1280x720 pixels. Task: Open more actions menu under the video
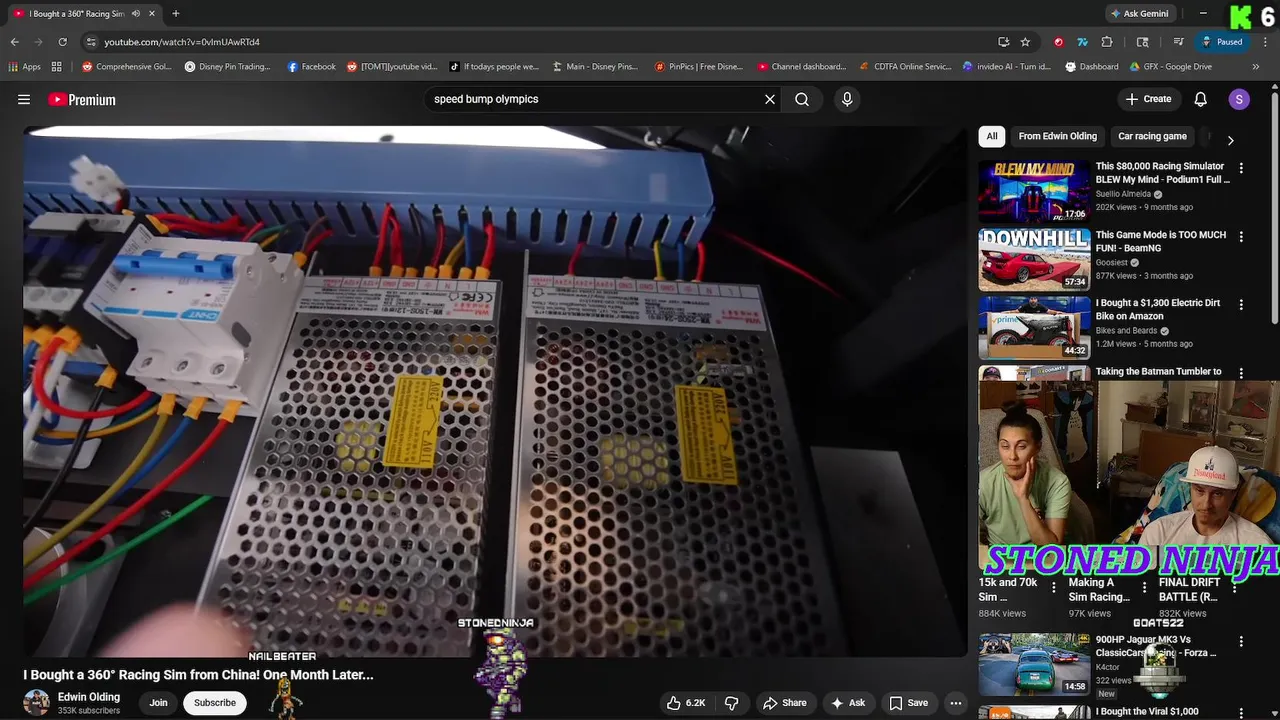(x=956, y=703)
